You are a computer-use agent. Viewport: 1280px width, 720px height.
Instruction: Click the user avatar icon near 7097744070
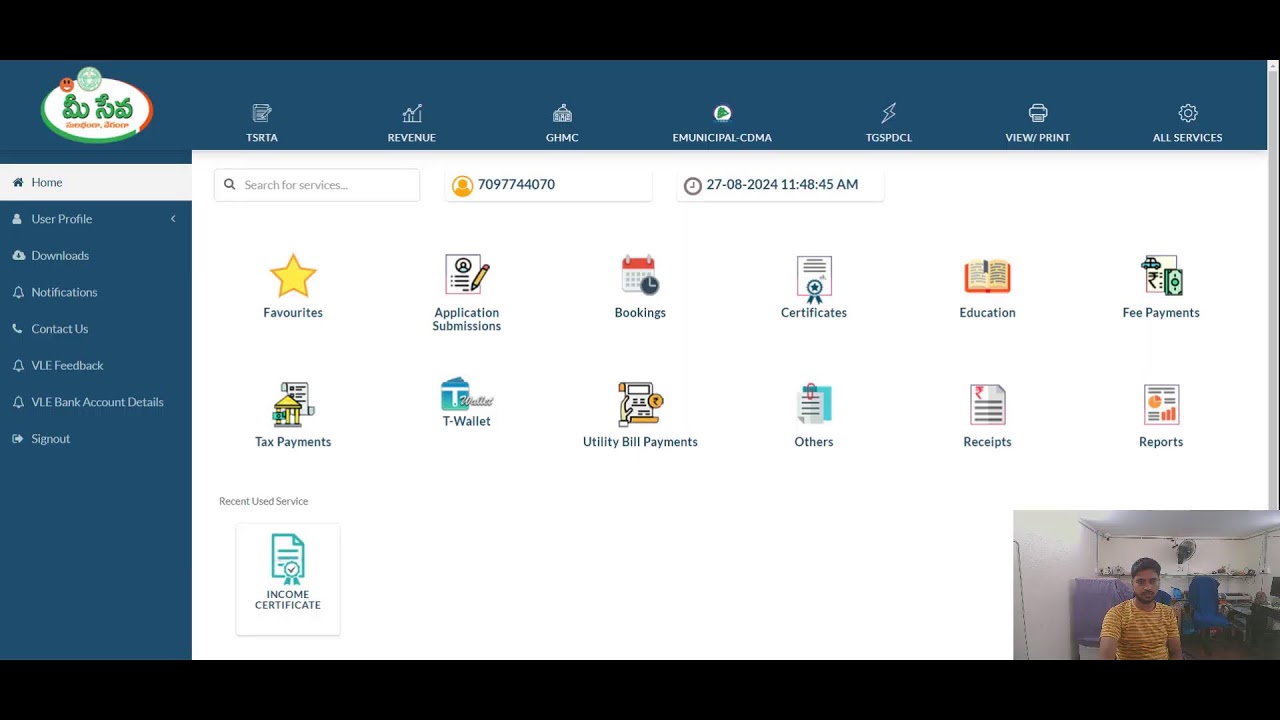[x=462, y=186]
